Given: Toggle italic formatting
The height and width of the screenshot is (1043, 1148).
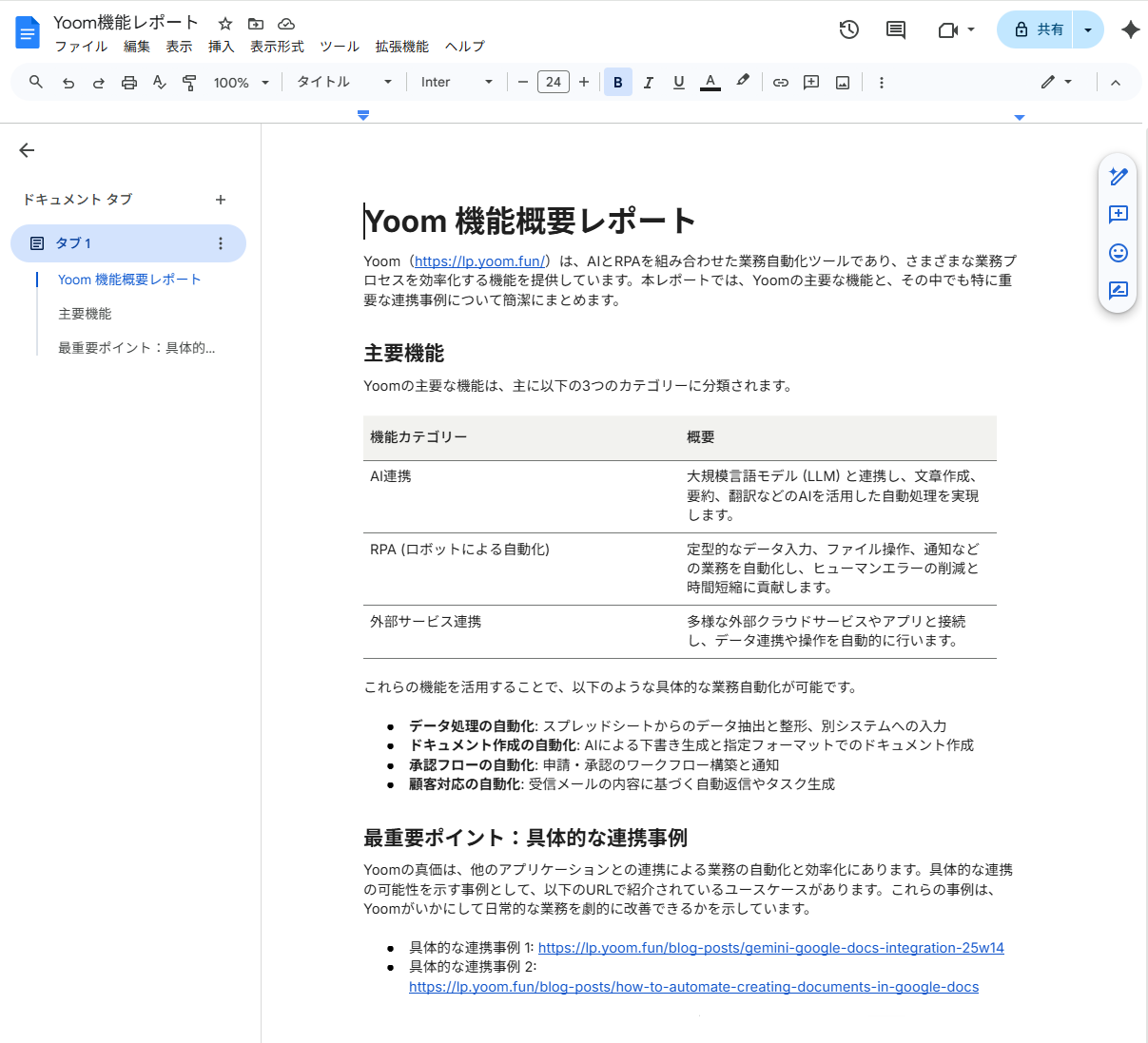Looking at the screenshot, I should point(649,83).
